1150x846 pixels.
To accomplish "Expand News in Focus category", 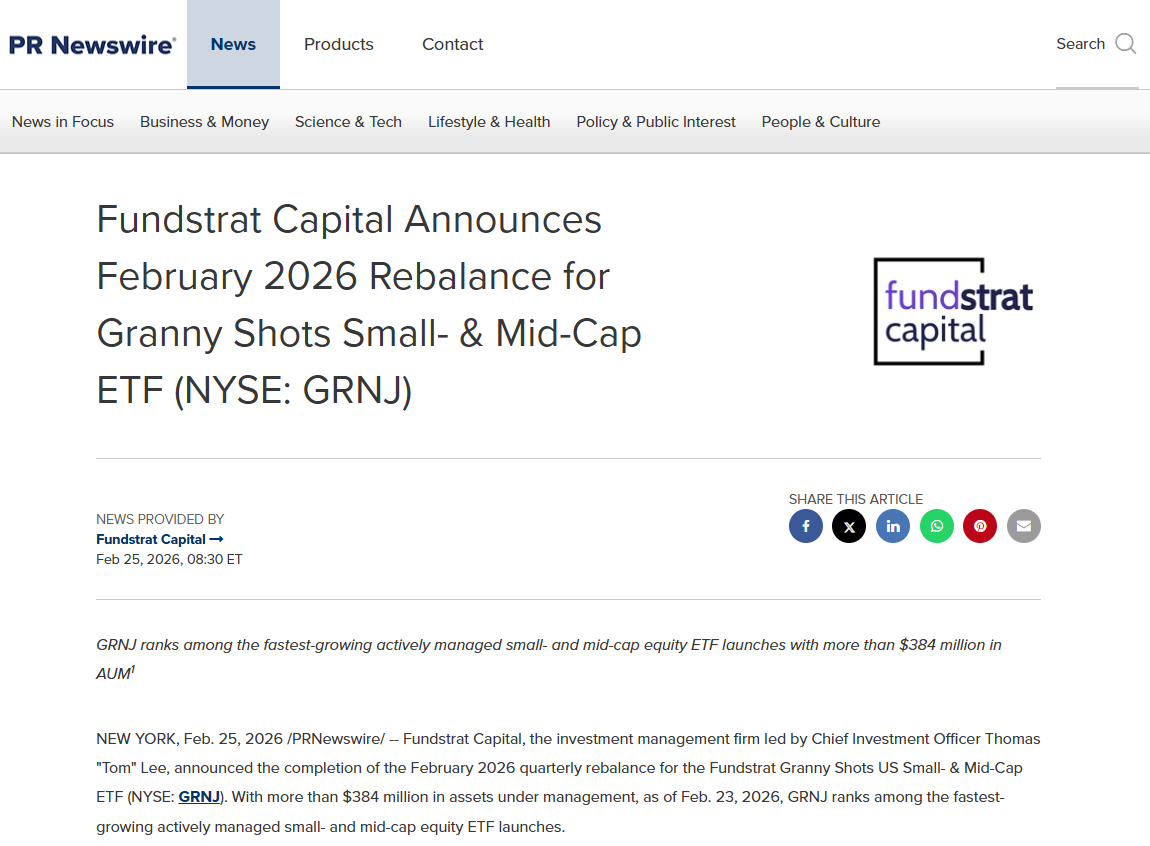I will pos(63,122).
